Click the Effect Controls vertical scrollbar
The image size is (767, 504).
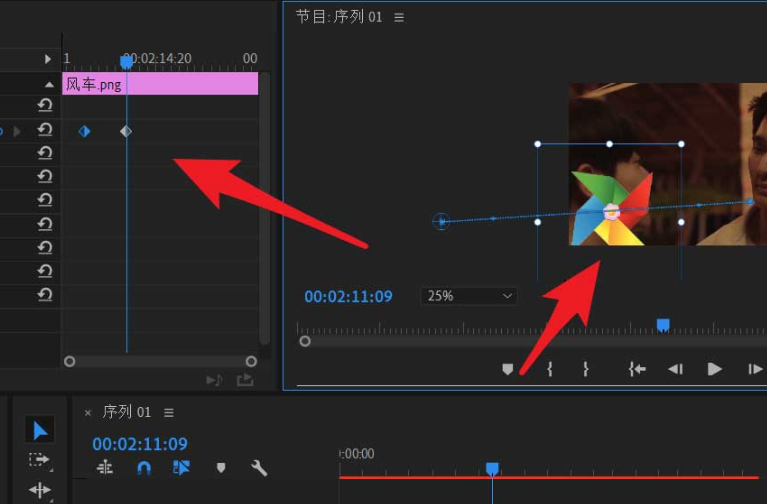coord(265,208)
